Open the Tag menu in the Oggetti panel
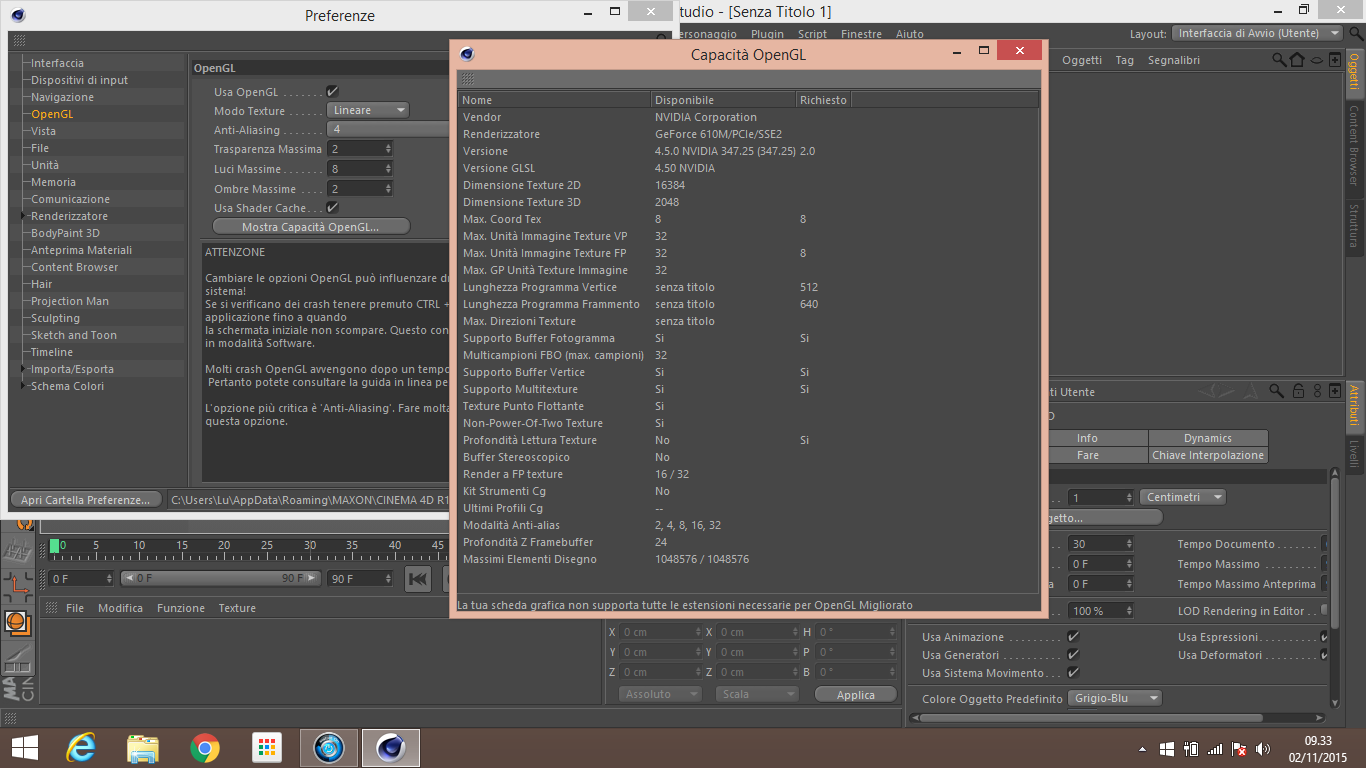The width and height of the screenshot is (1366, 768). click(x=1125, y=60)
